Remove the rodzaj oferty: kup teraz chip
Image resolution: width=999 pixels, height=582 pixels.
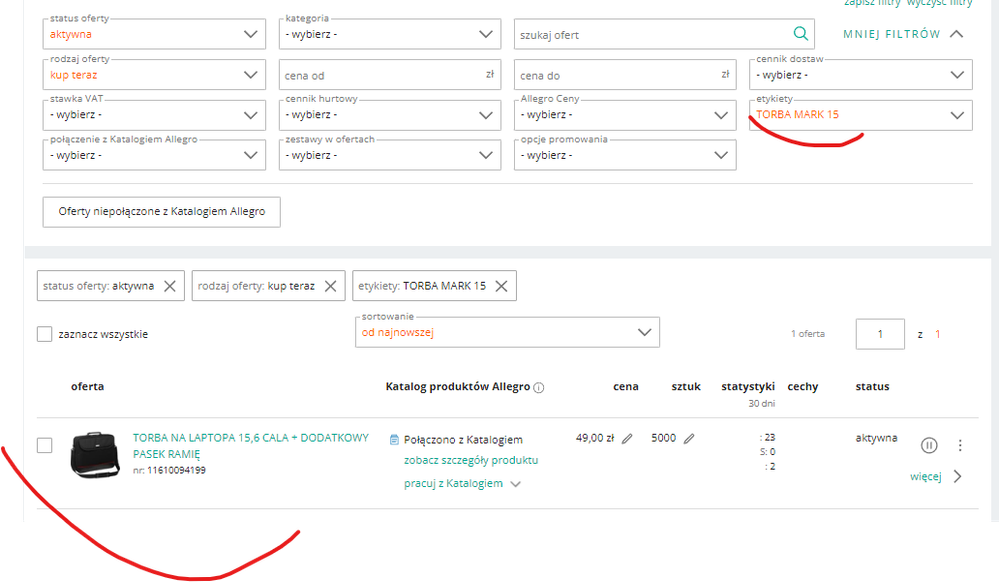(330, 286)
